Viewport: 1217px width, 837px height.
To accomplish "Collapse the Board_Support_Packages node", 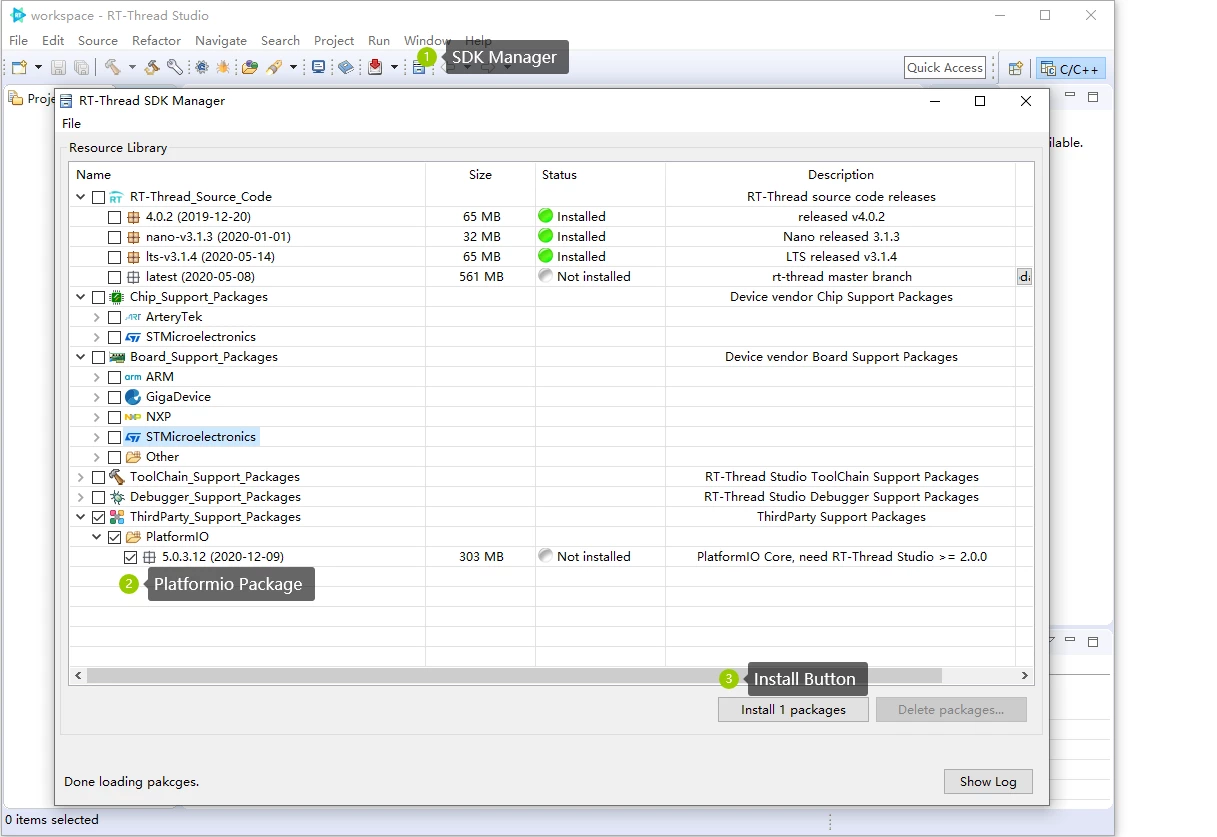I will point(81,357).
